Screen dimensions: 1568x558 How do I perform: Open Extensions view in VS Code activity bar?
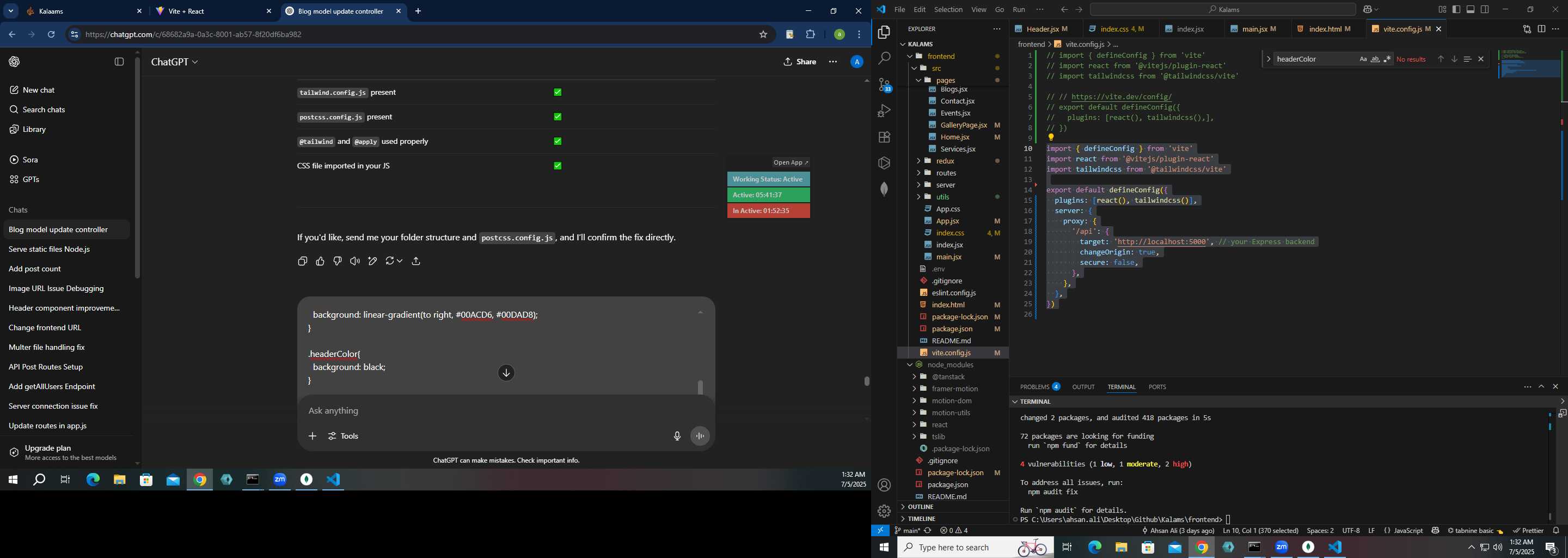(884, 137)
